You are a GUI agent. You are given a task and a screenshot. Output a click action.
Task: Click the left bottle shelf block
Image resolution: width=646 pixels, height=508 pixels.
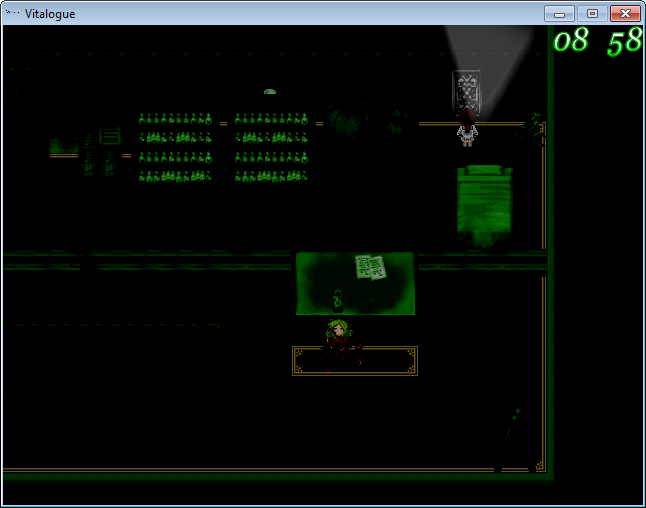tap(175, 147)
